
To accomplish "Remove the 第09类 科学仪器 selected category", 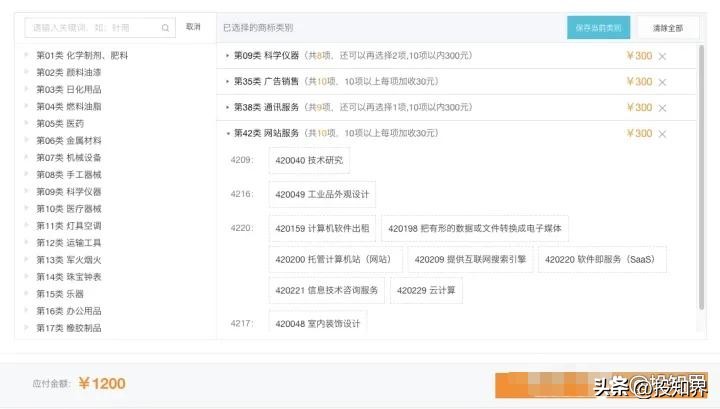I will [662, 56].
